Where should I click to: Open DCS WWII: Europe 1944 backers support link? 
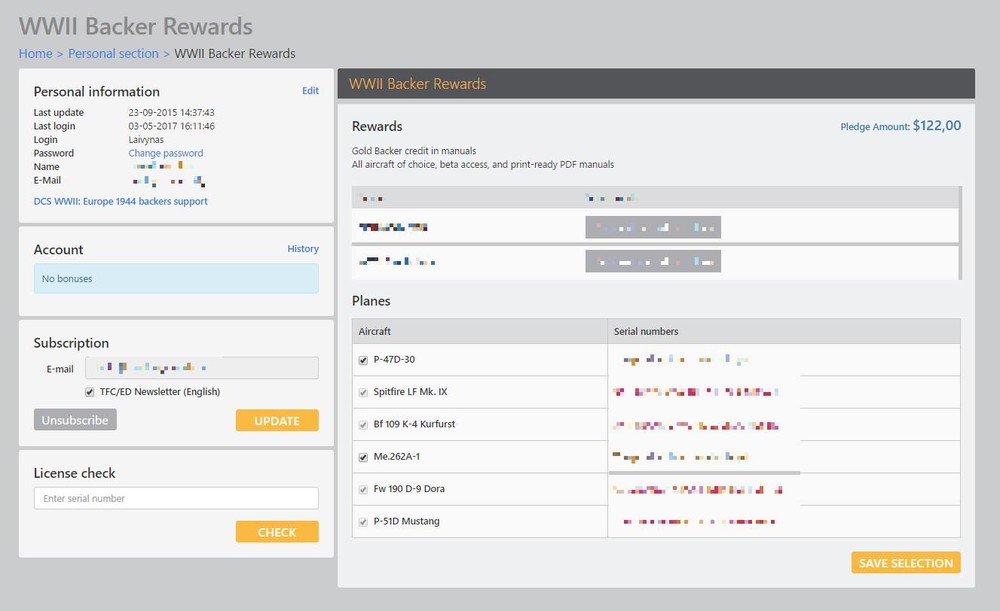(x=121, y=201)
